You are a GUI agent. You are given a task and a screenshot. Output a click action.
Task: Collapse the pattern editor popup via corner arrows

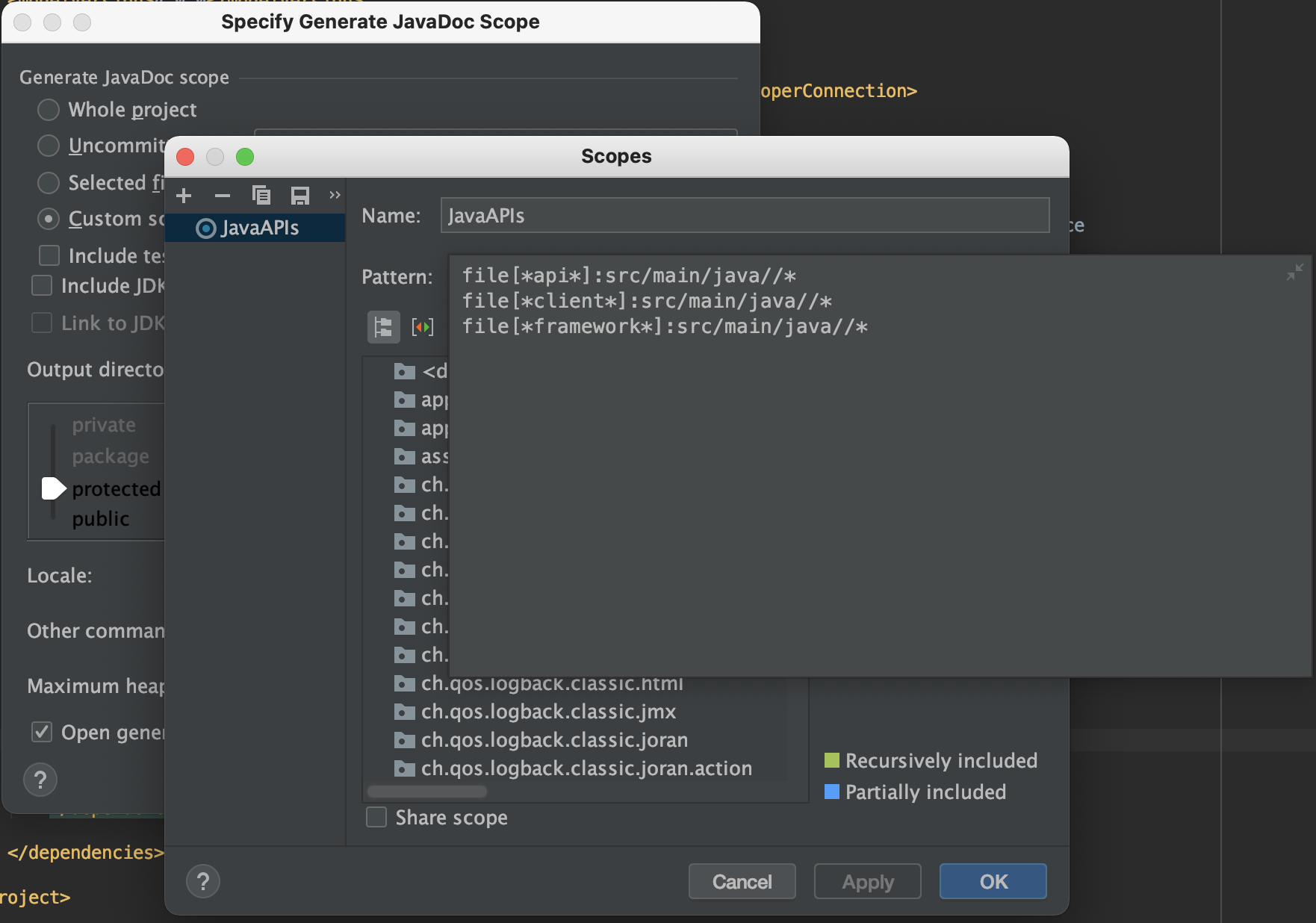tap(1294, 273)
